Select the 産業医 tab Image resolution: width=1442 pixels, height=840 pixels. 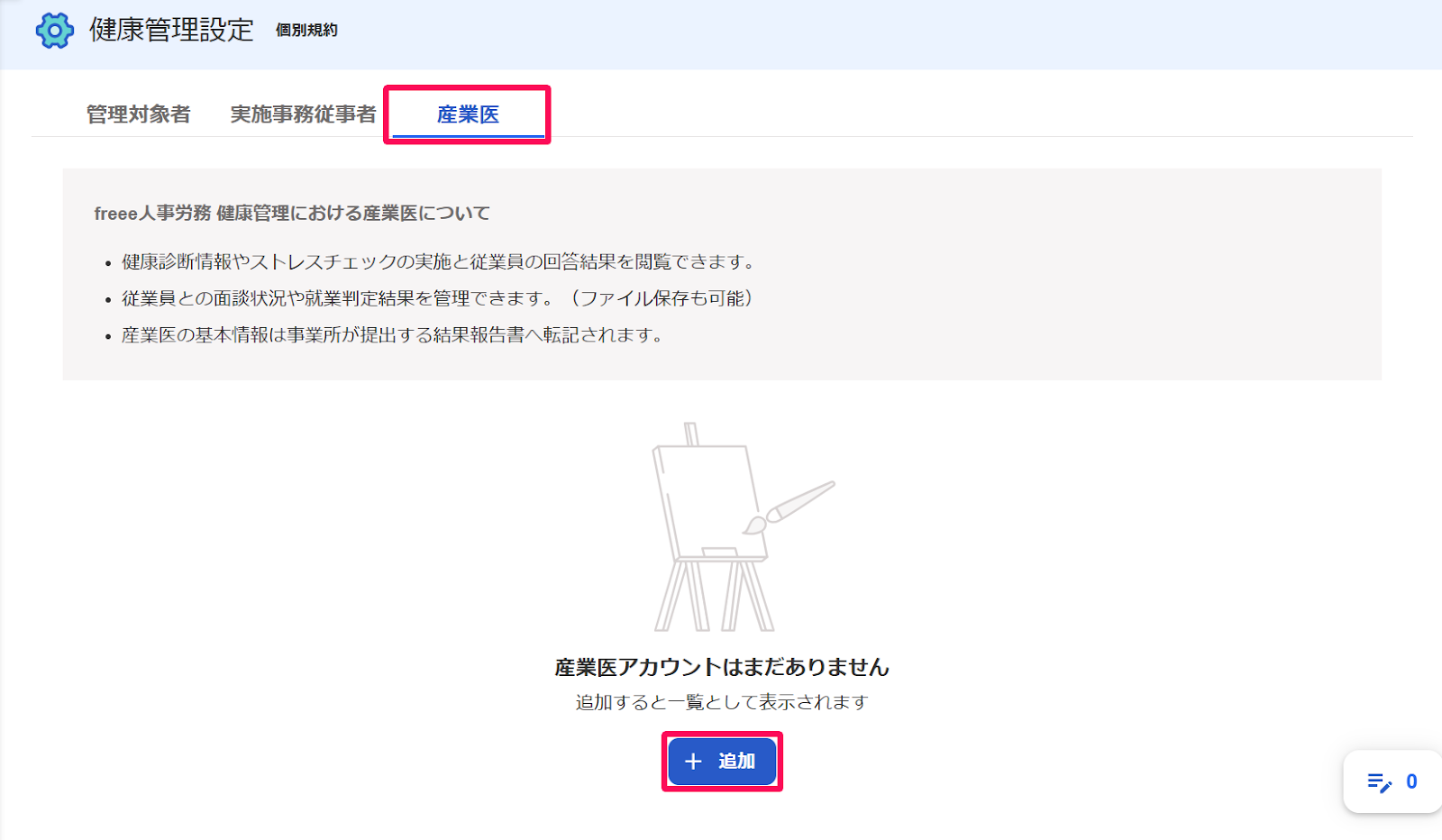pyautogui.click(x=468, y=114)
